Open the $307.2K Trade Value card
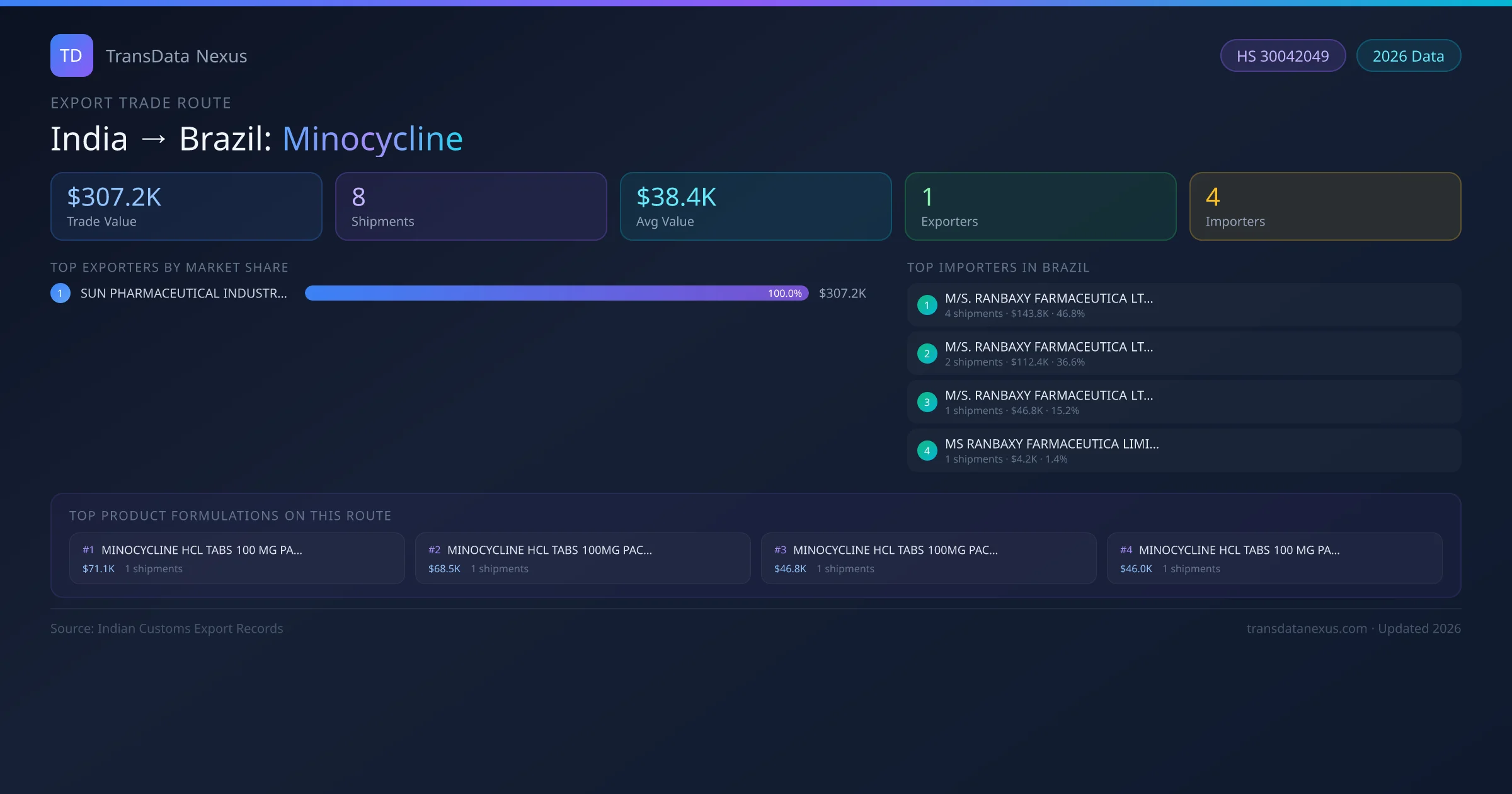This screenshot has height=794, width=1512. click(186, 207)
